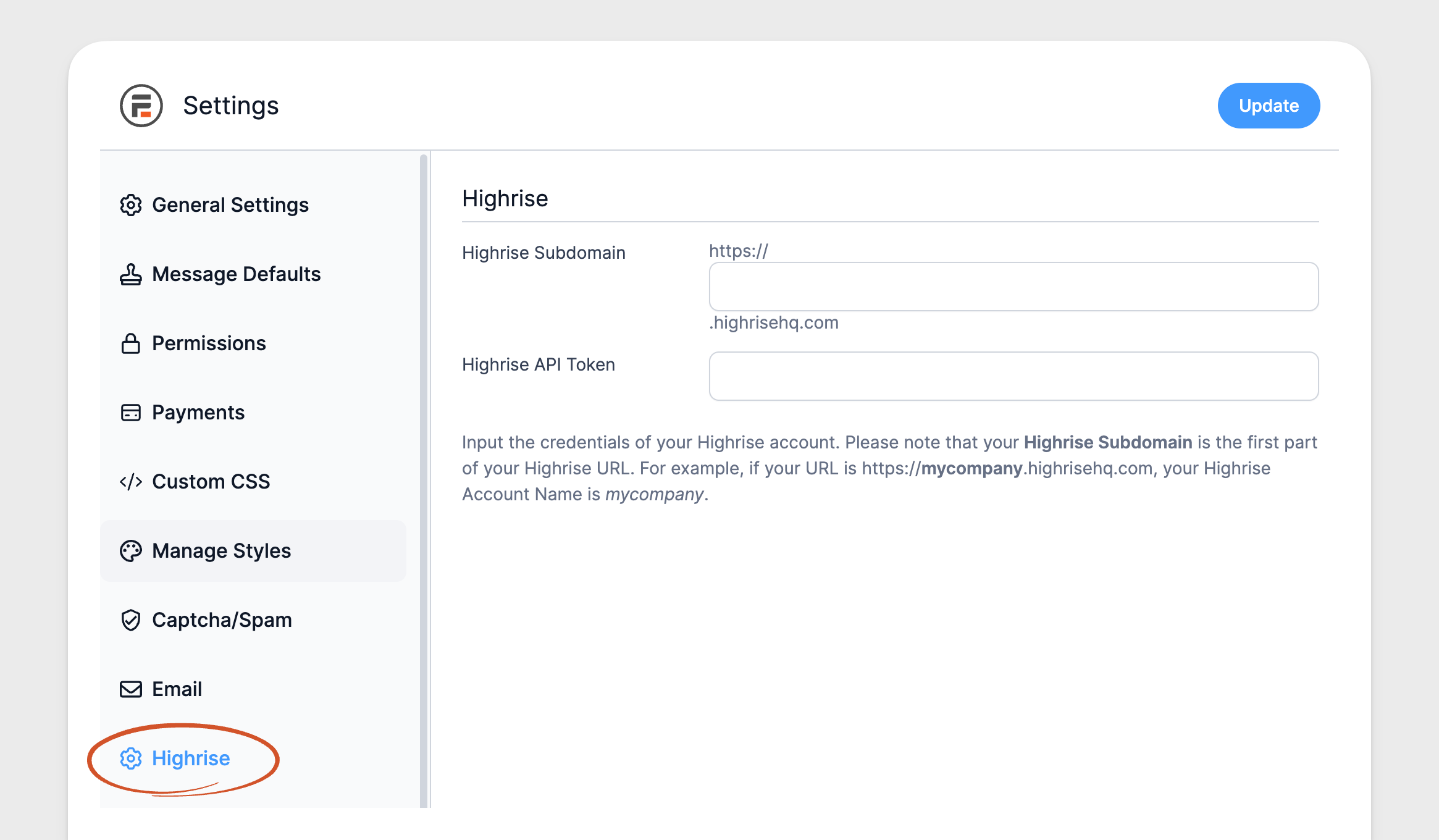This screenshot has height=840, width=1439.
Task: Select Captcha/Spam menu item
Action: tap(253, 620)
